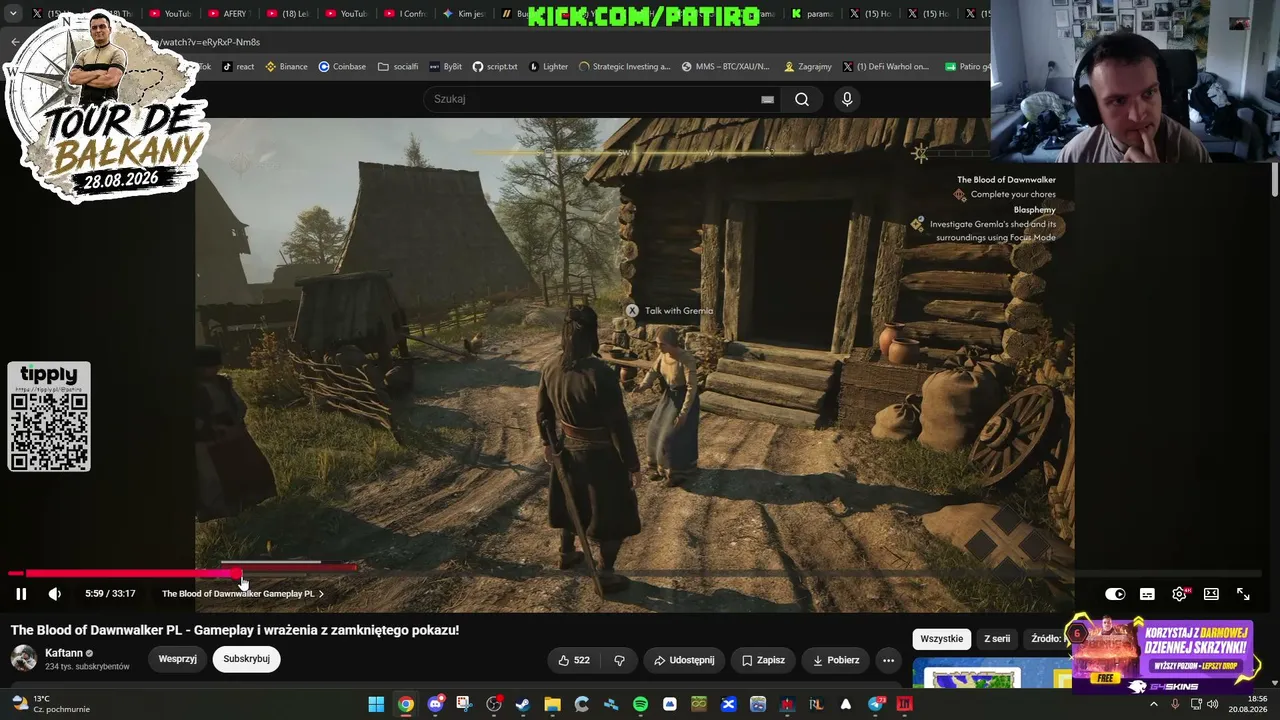Click the Subskrybuj button
1280x720 pixels.
click(246, 659)
